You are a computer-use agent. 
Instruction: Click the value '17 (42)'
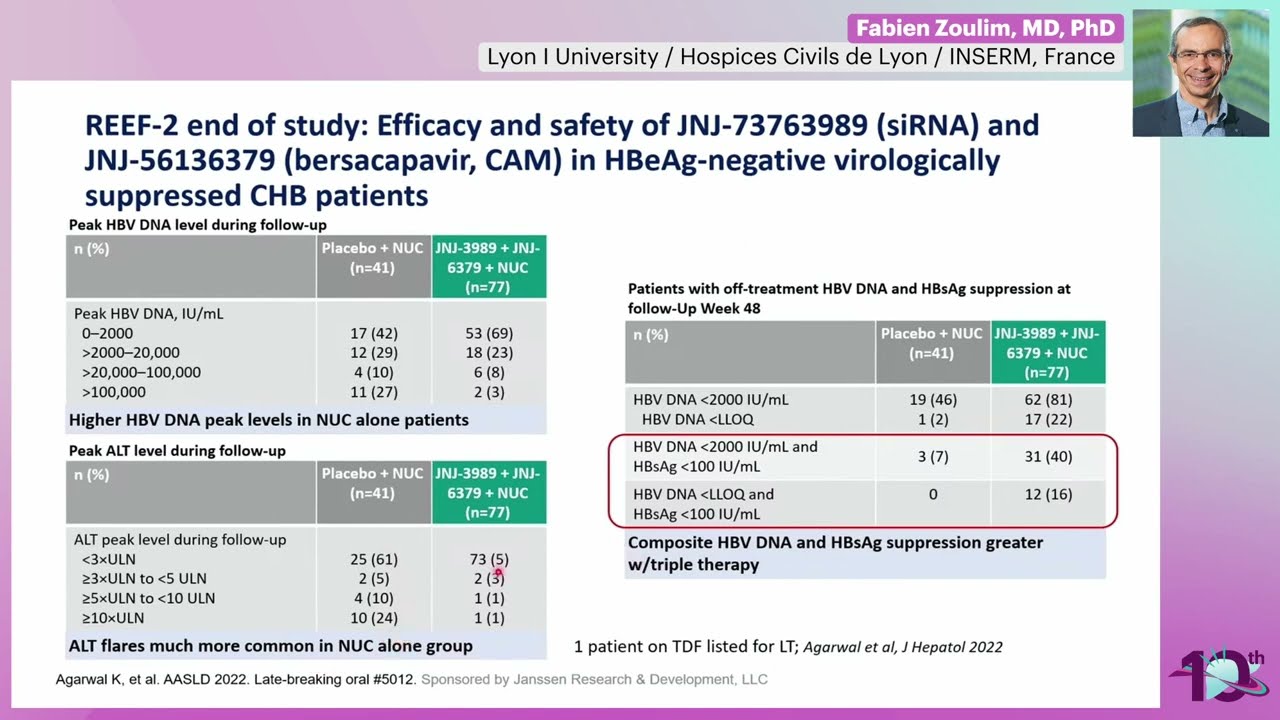tap(372, 333)
